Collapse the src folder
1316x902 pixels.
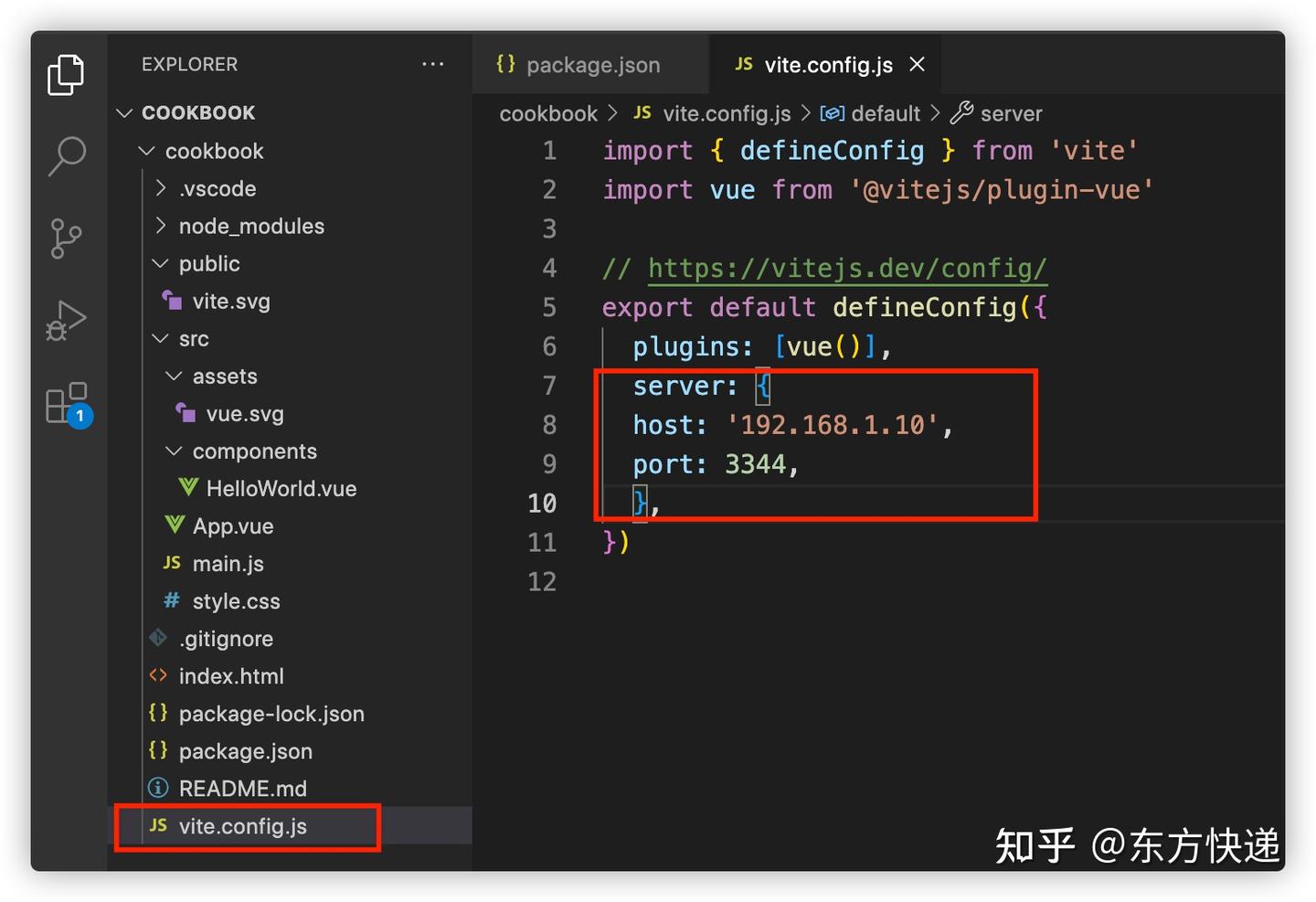pos(159,338)
